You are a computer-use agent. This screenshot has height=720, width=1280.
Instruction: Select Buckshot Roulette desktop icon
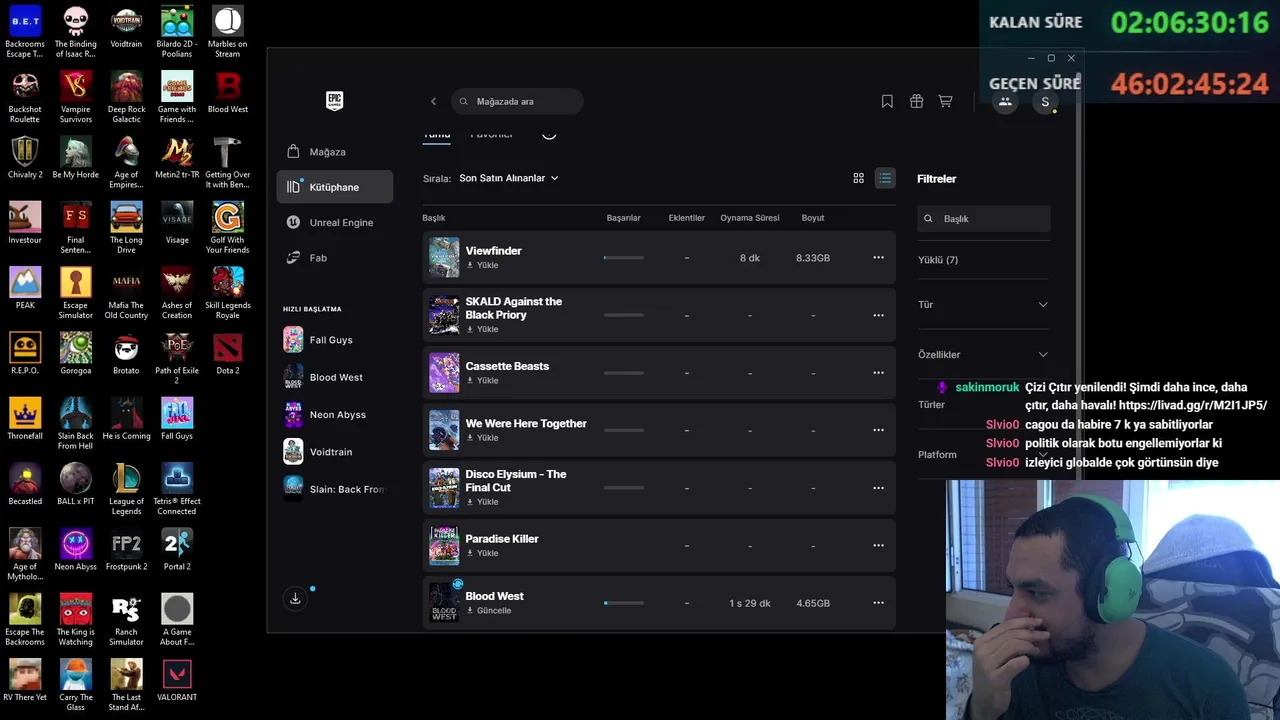pyautogui.click(x=25, y=97)
